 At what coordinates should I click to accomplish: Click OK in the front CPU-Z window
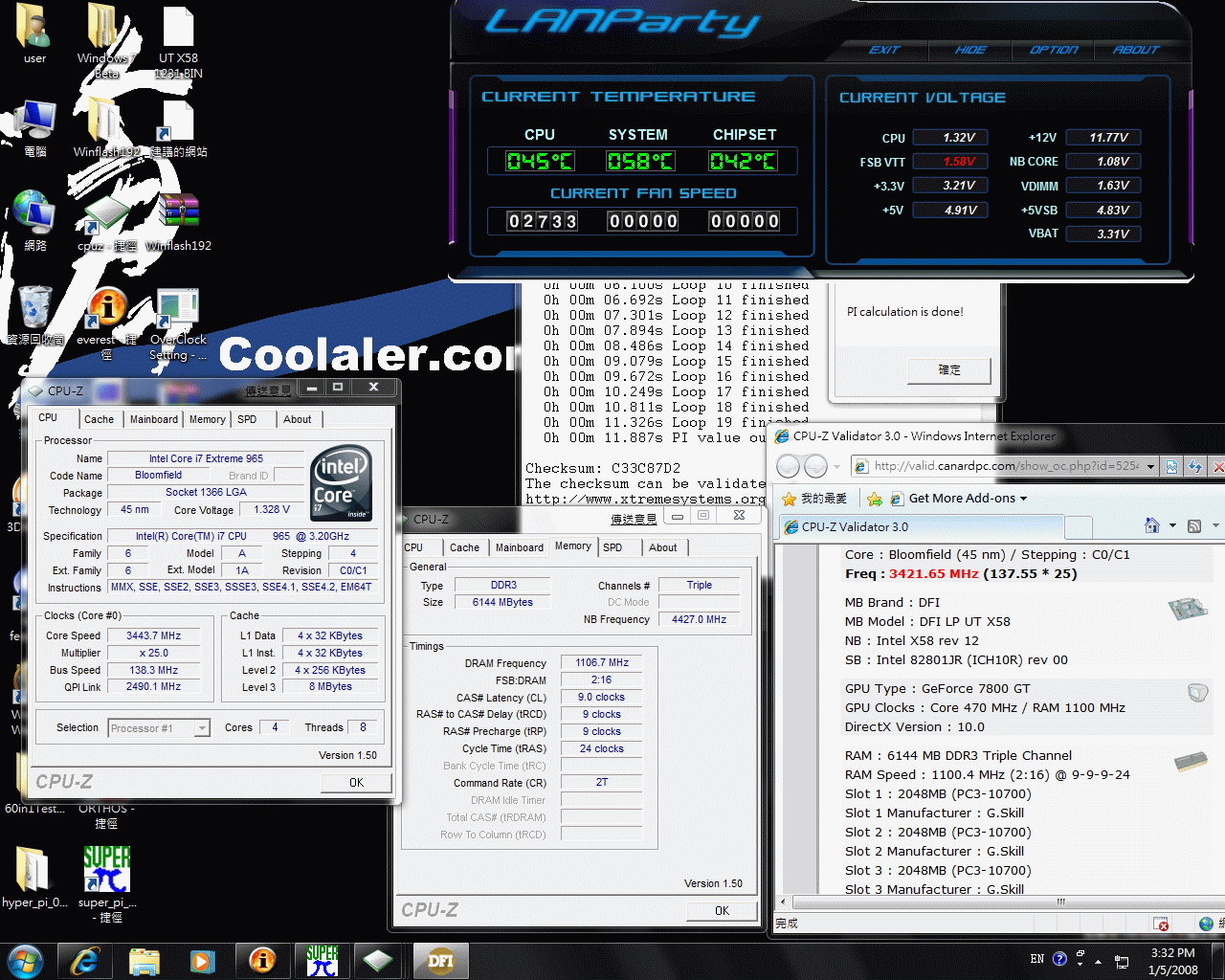(356, 782)
